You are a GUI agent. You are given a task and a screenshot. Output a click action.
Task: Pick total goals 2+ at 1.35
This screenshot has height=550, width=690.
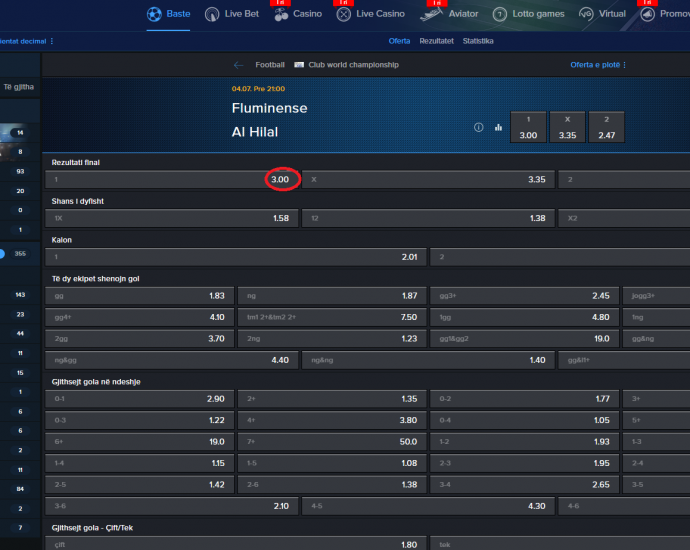pos(332,399)
